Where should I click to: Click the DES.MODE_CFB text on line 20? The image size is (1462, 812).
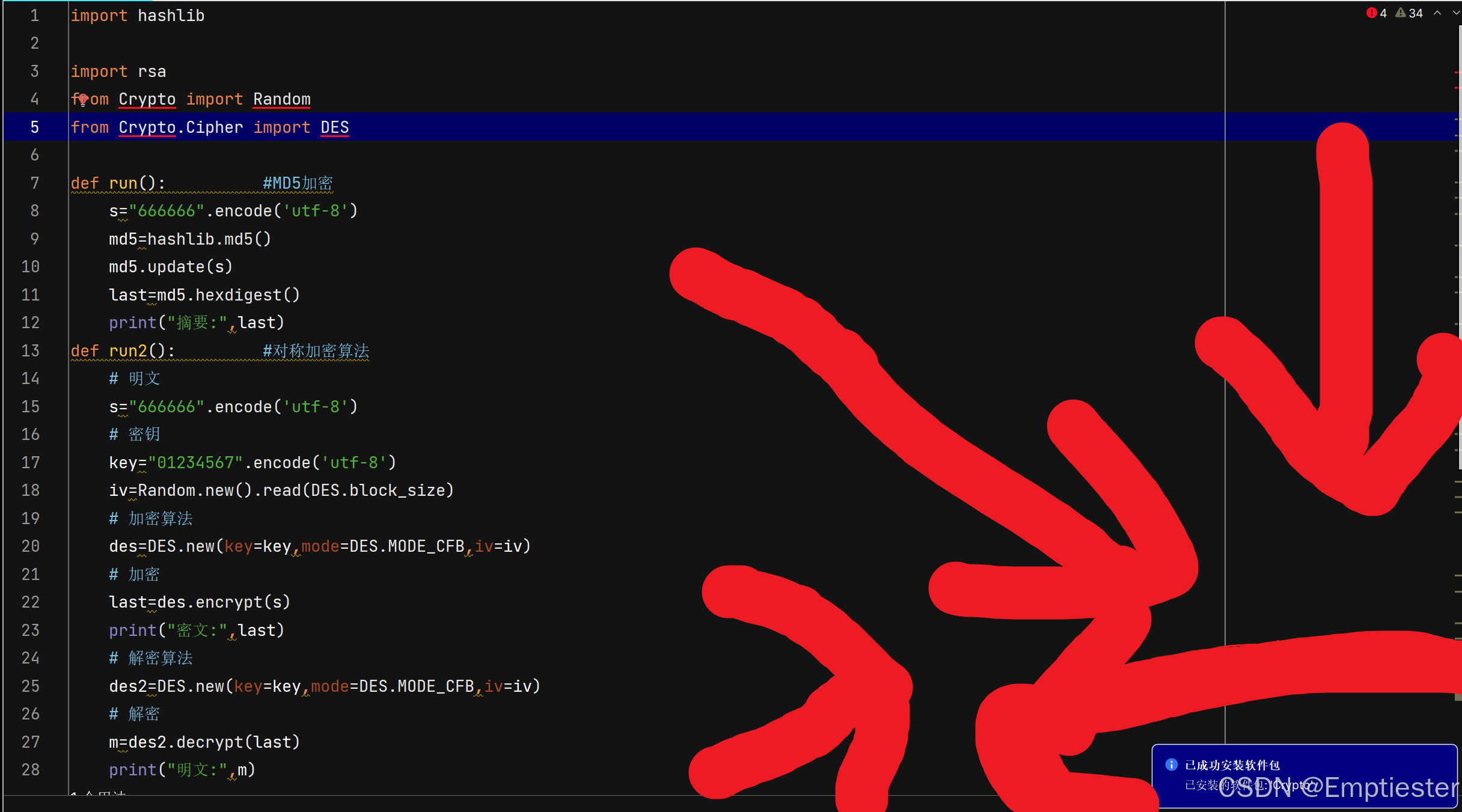click(x=406, y=546)
